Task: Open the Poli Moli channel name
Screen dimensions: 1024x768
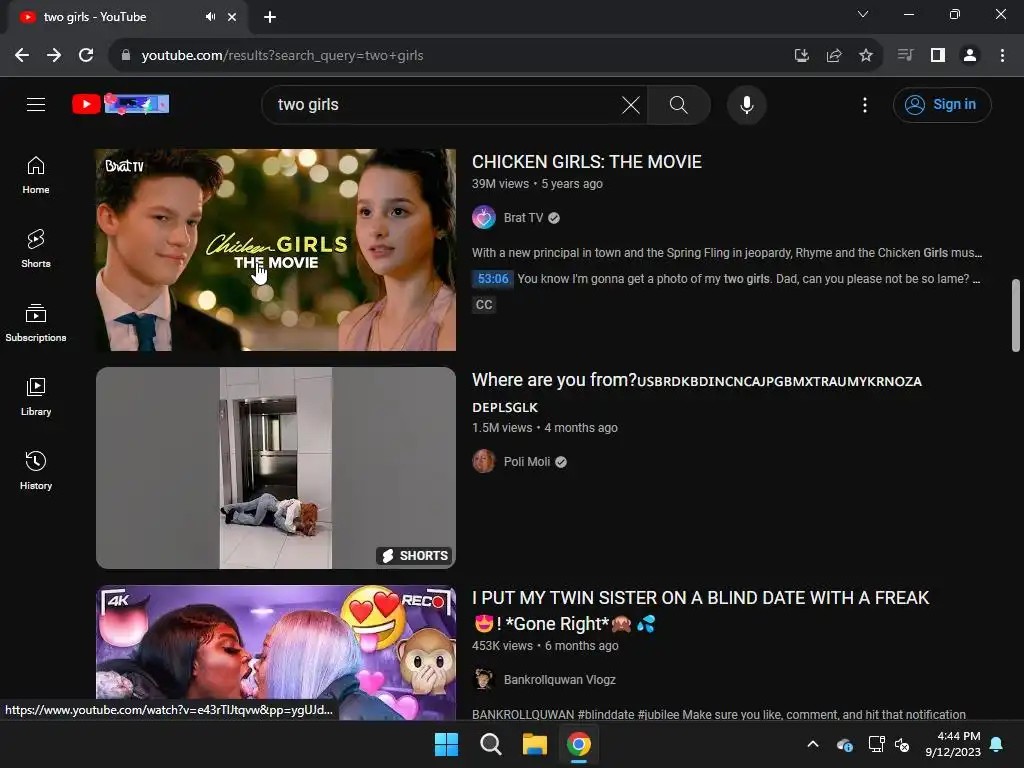Action: pyautogui.click(x=526, y=462)
